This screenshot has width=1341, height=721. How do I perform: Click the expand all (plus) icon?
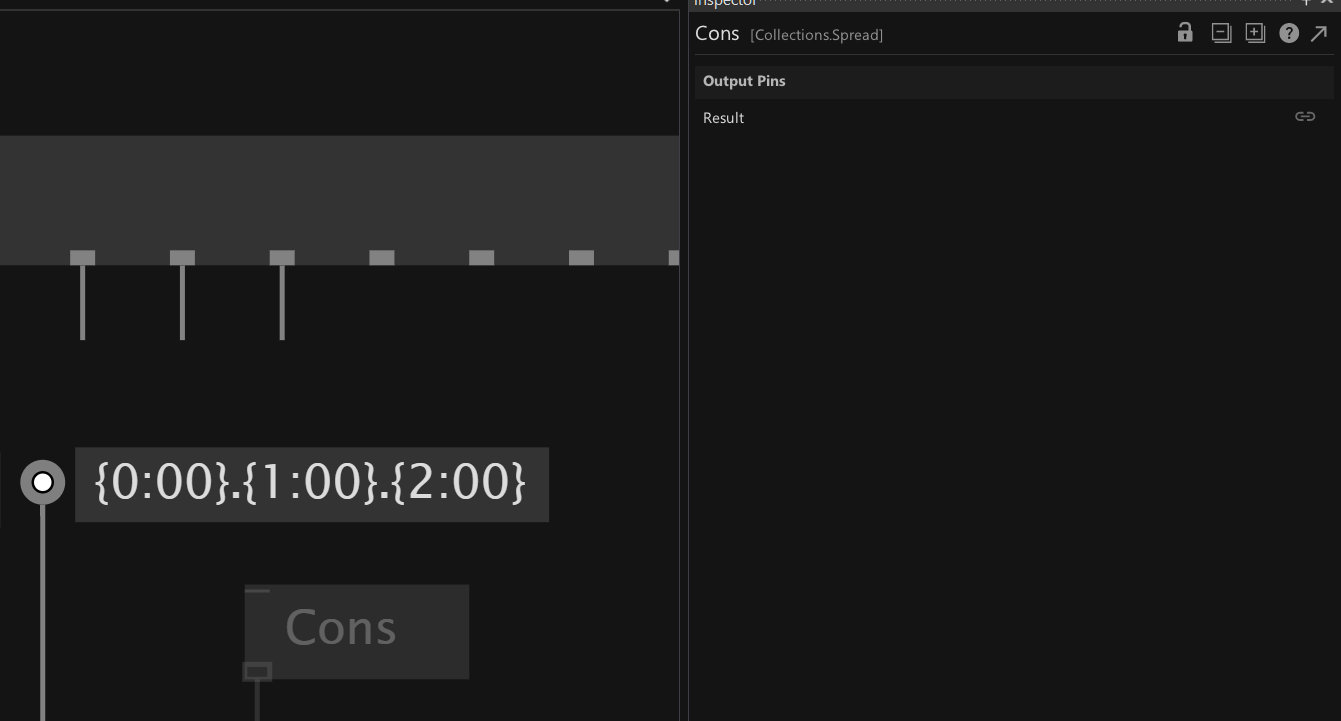1255,33
